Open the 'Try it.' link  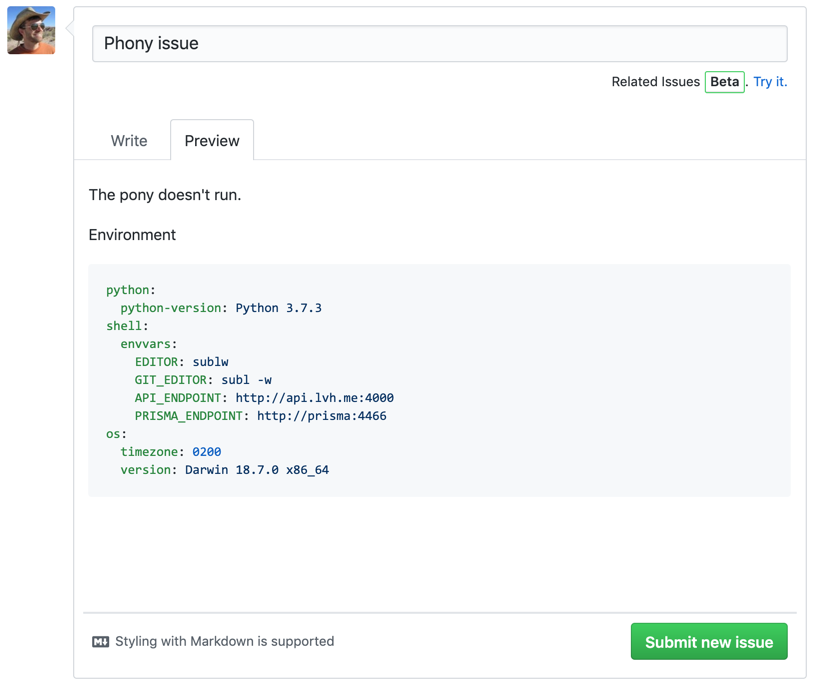(770, 82)
